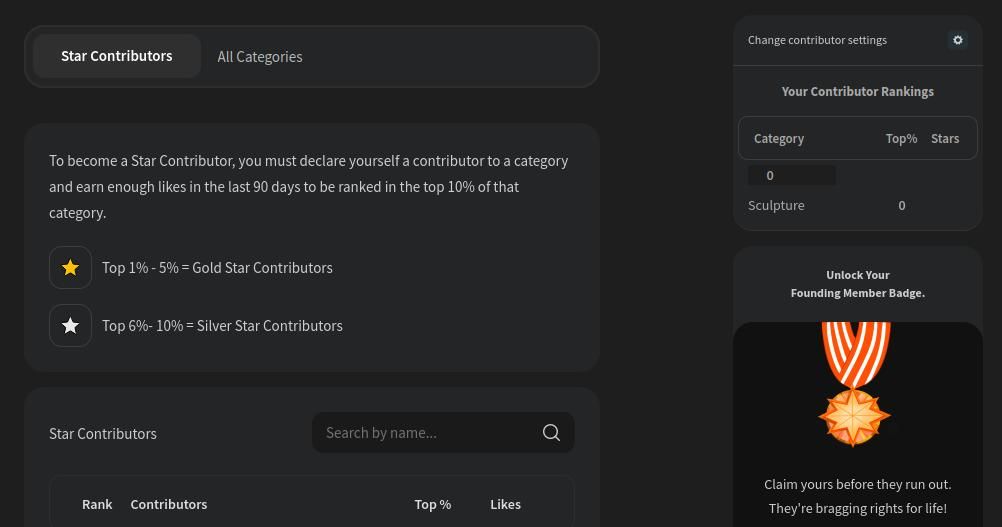Image resolution: width=1002 pixels, height=527 pixels.
Task: Open the contributor settings gear icon
Action: pyautogui.click(x=957, y=40)
